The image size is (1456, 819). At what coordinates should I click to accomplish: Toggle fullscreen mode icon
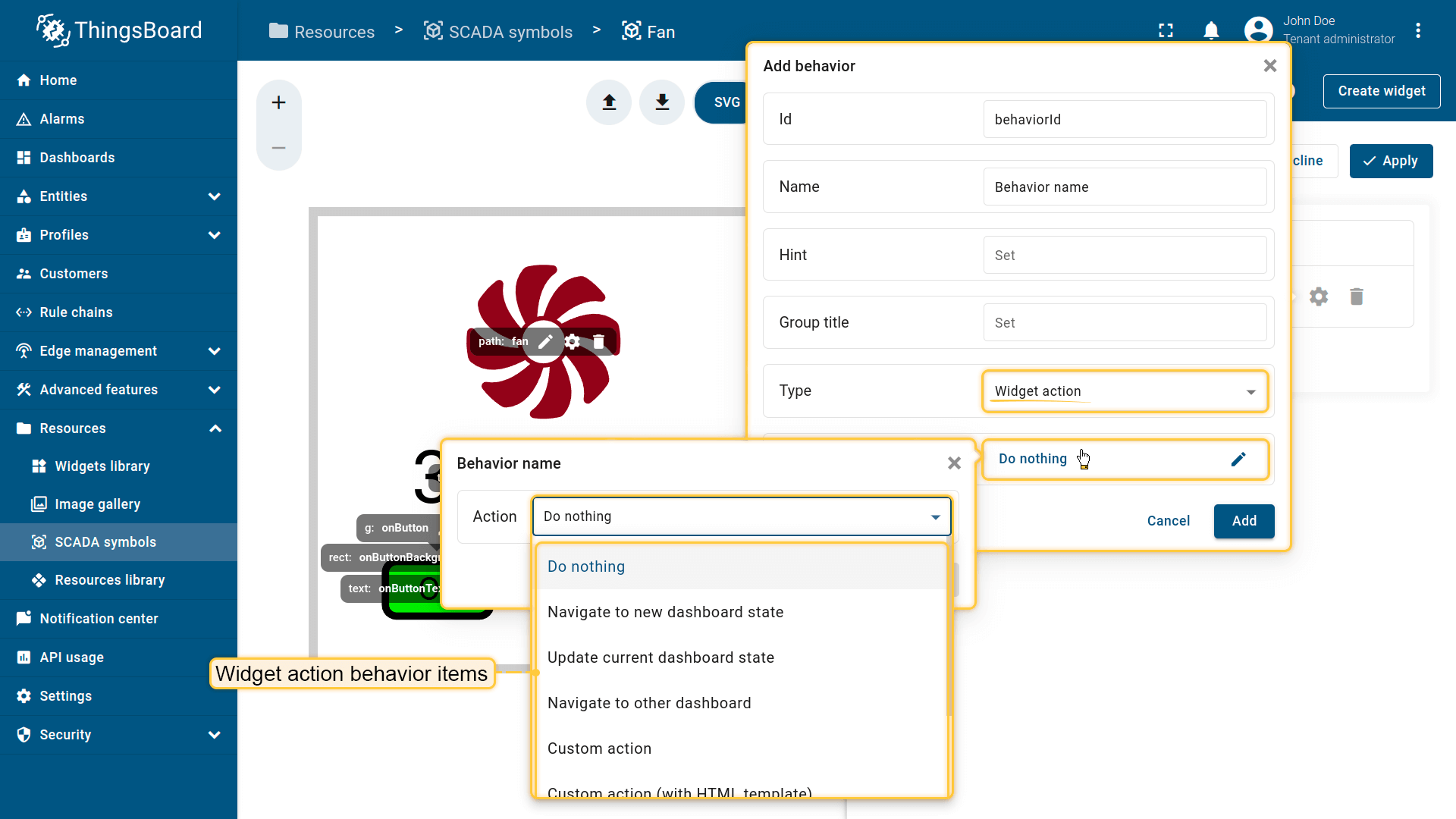point(1166,30)
